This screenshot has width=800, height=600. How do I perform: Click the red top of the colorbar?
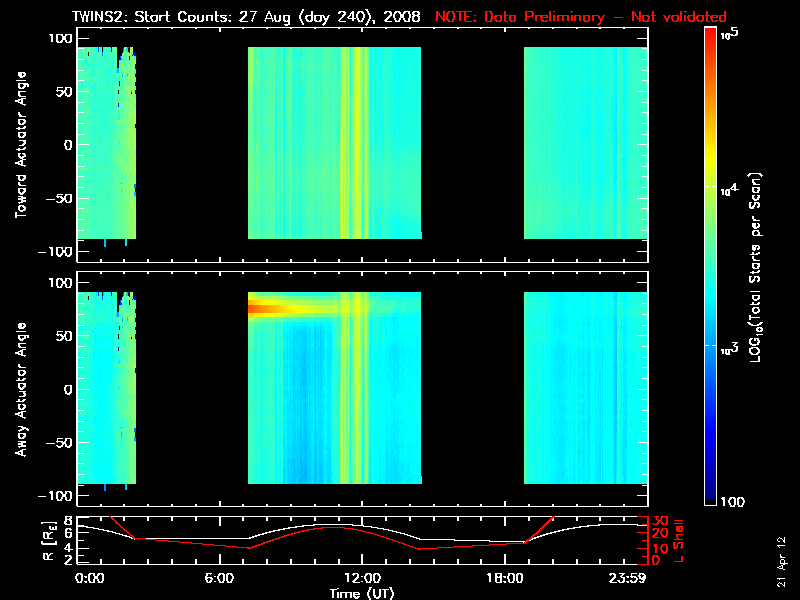711,36
